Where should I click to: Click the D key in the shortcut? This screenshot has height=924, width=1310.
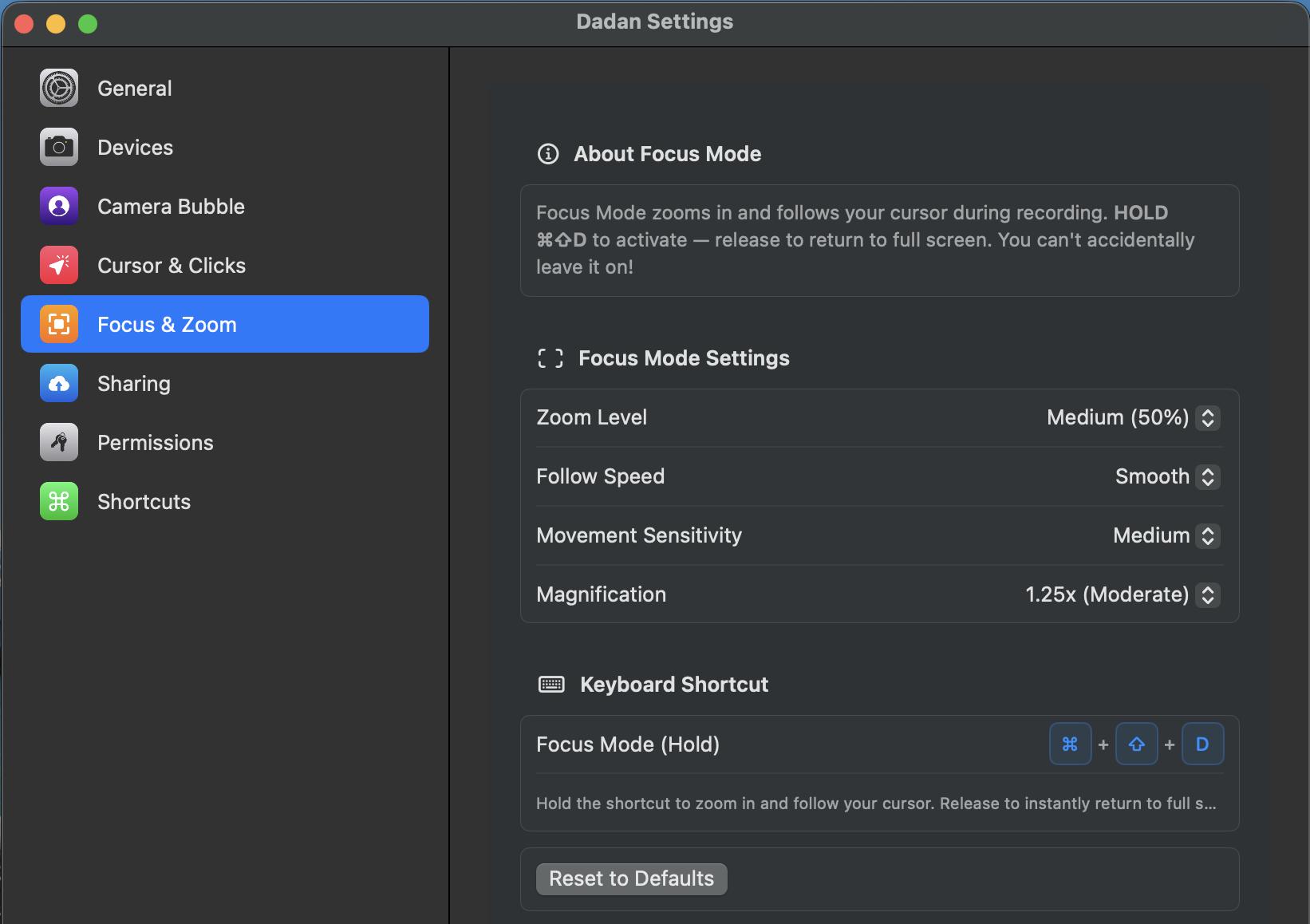tap(1202, 744)
